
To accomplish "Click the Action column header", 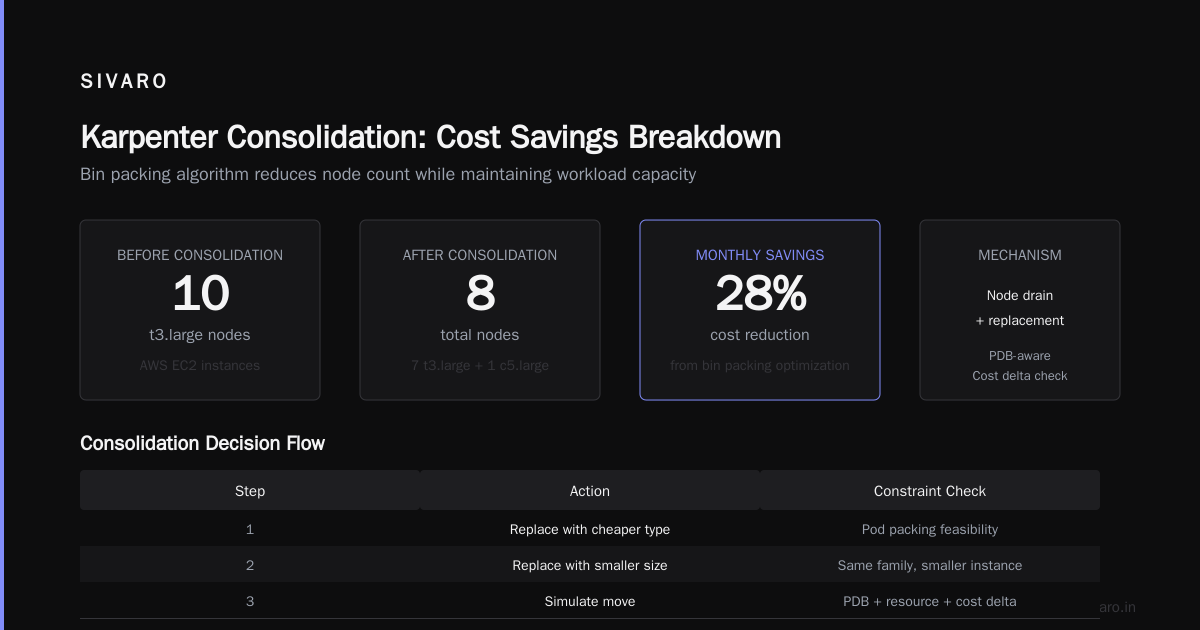I will coord(590,491).
